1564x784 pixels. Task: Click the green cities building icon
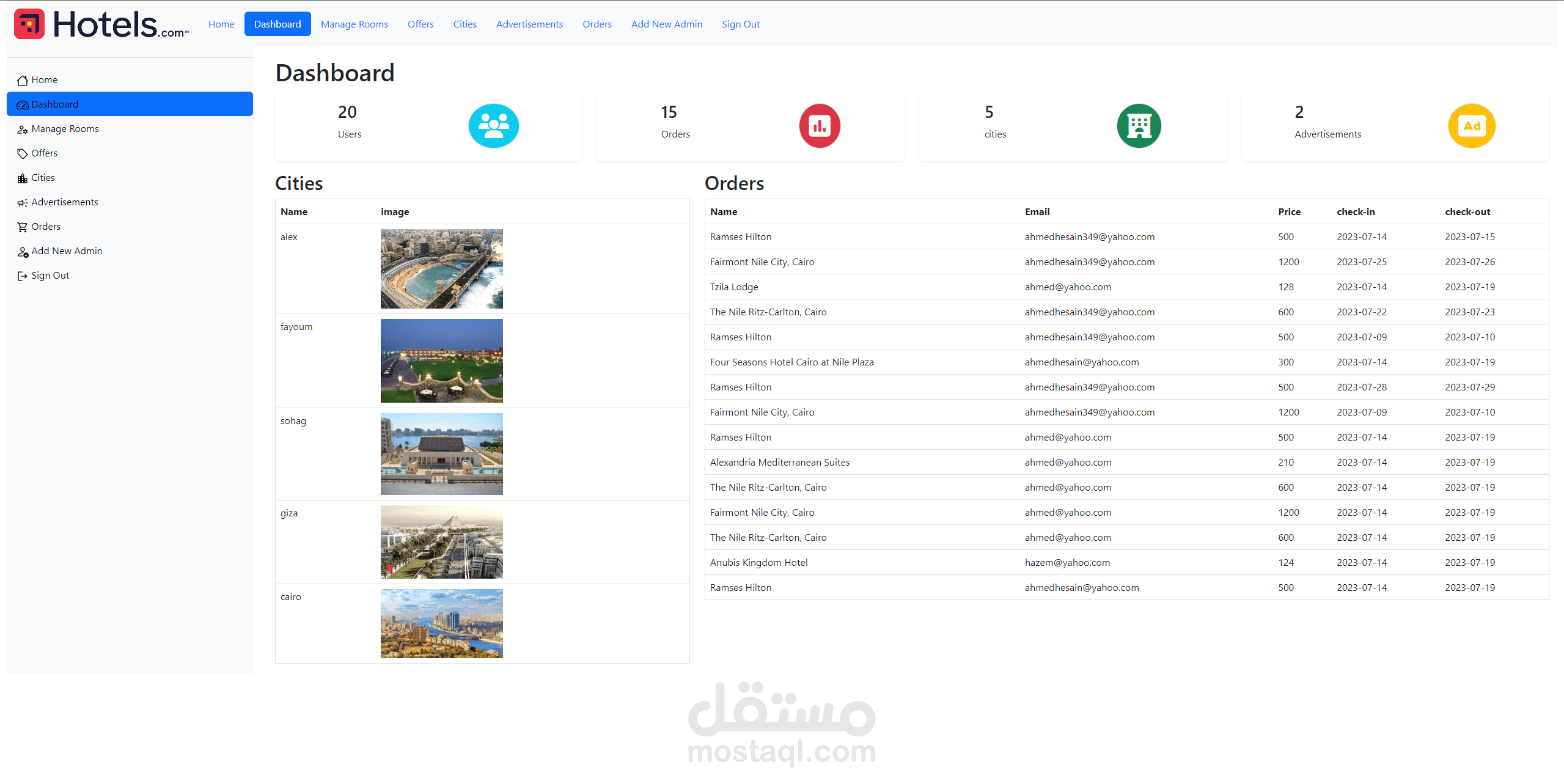coord(1139,126)
